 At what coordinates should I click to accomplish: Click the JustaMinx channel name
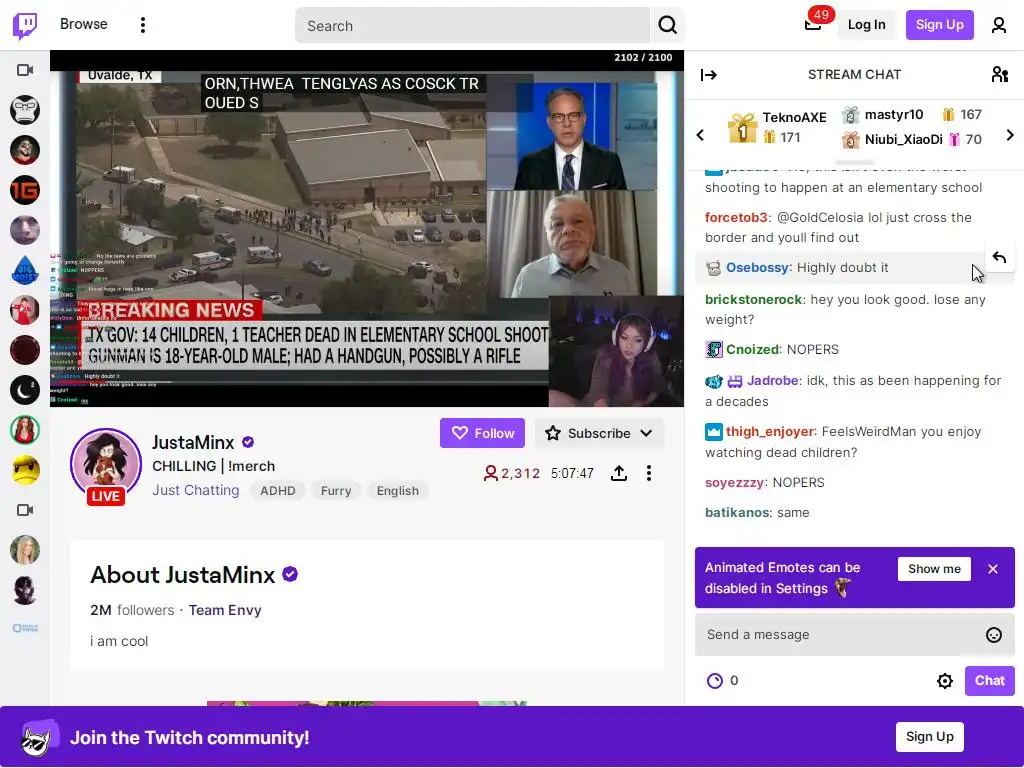(193, 443)
